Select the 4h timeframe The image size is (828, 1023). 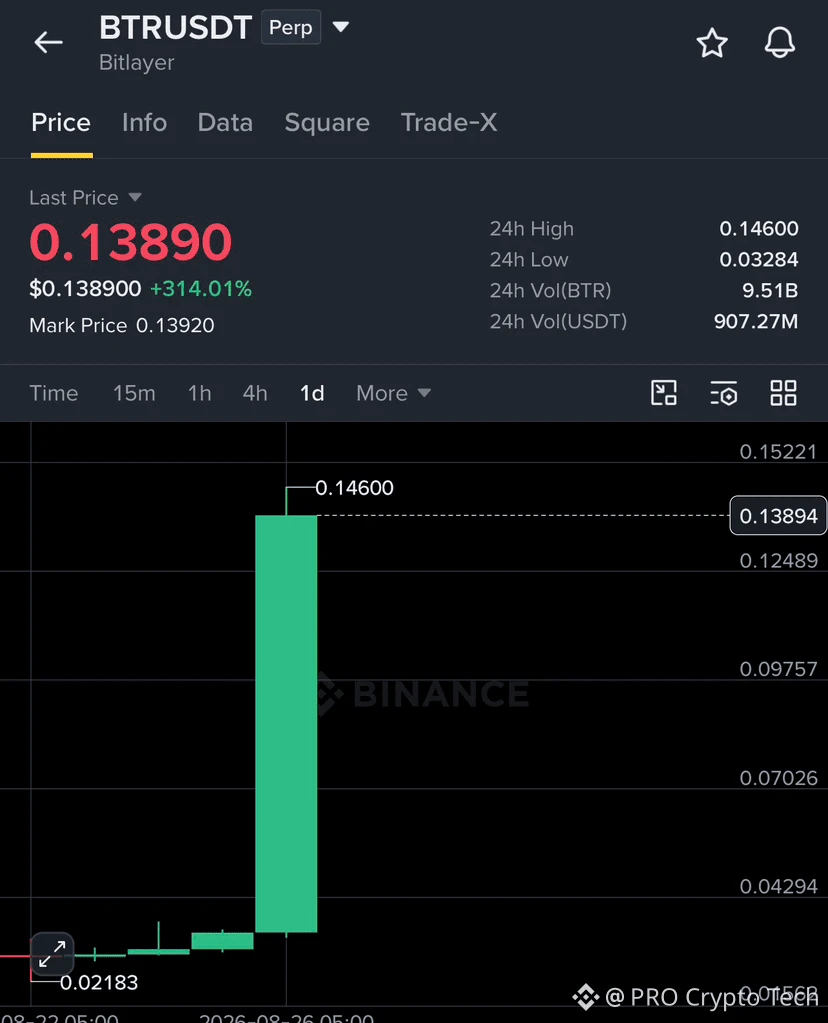[255, 393]
